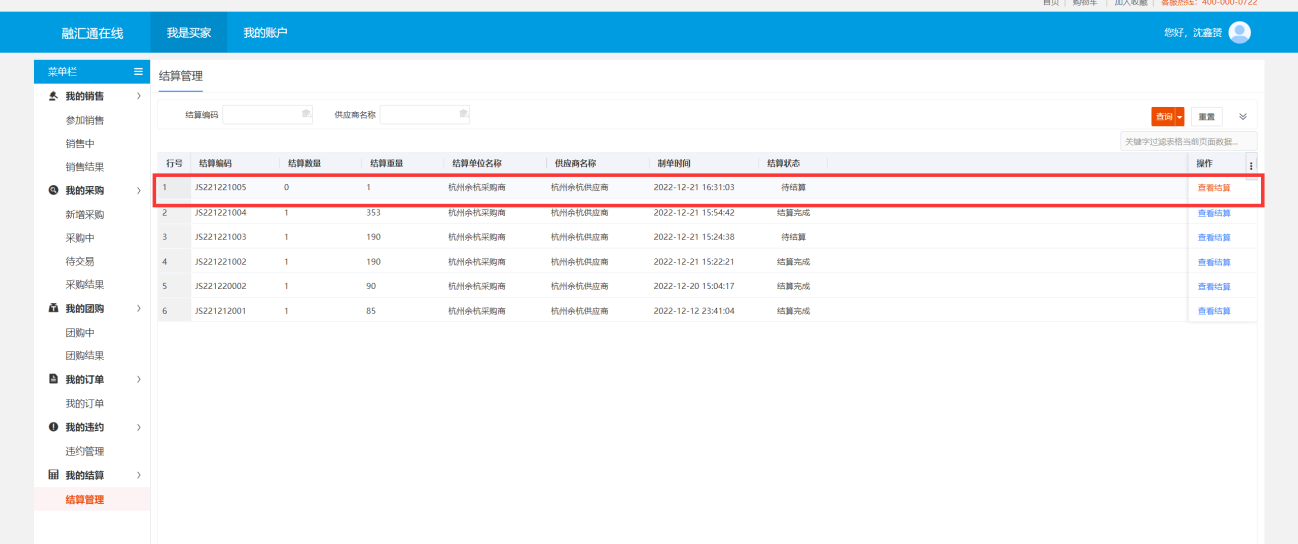Click 查看结算 for JS221212001
Image resolution: width=1298 pixels, height=544 pixels.
1214,311
